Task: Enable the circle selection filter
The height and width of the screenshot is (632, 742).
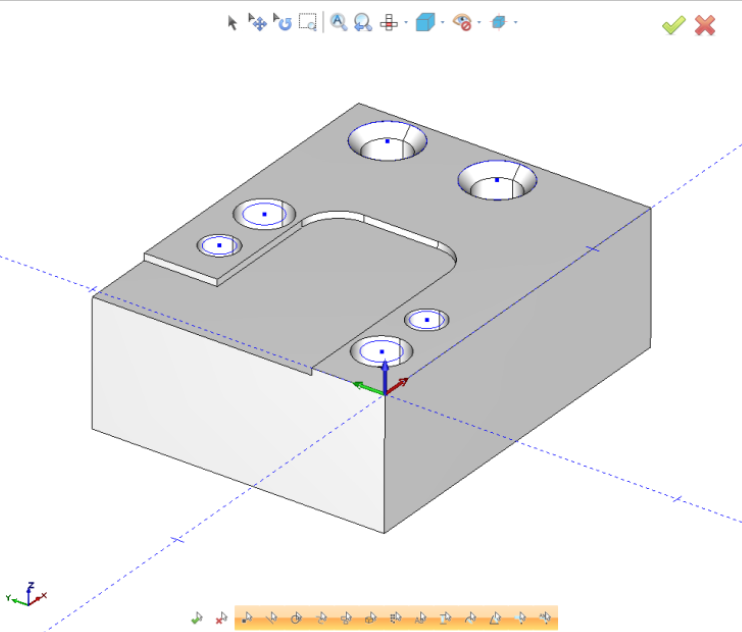Action: point(296,618)
